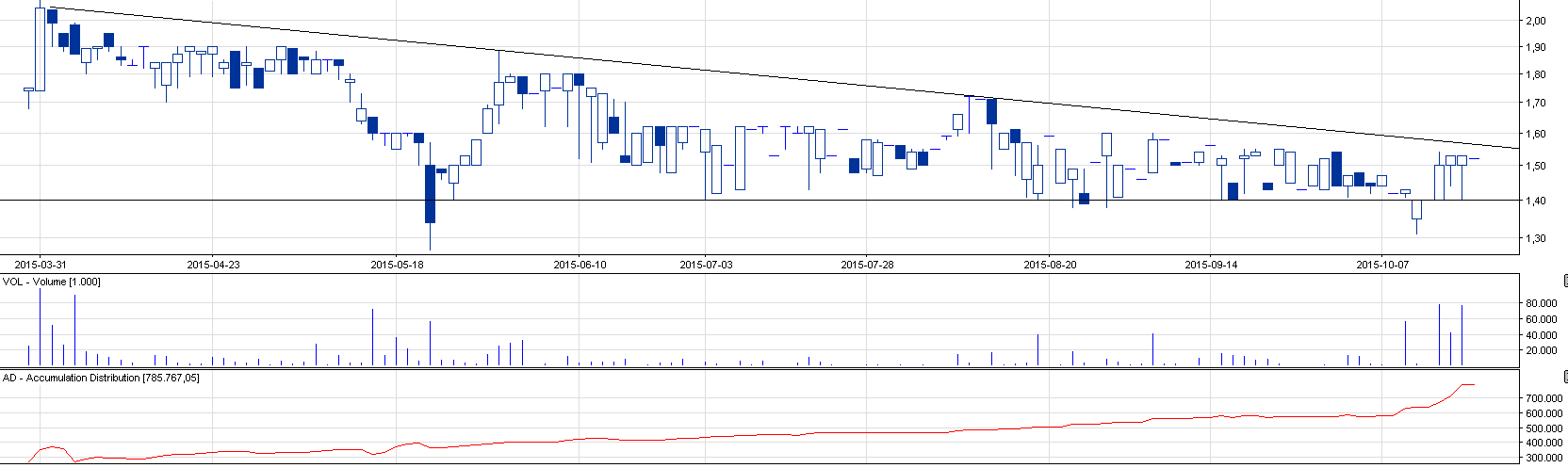Click the 700.000 label on AD axis
Image resolution: width=1568 pixels, height=468 pixels.
point(1543,399)
